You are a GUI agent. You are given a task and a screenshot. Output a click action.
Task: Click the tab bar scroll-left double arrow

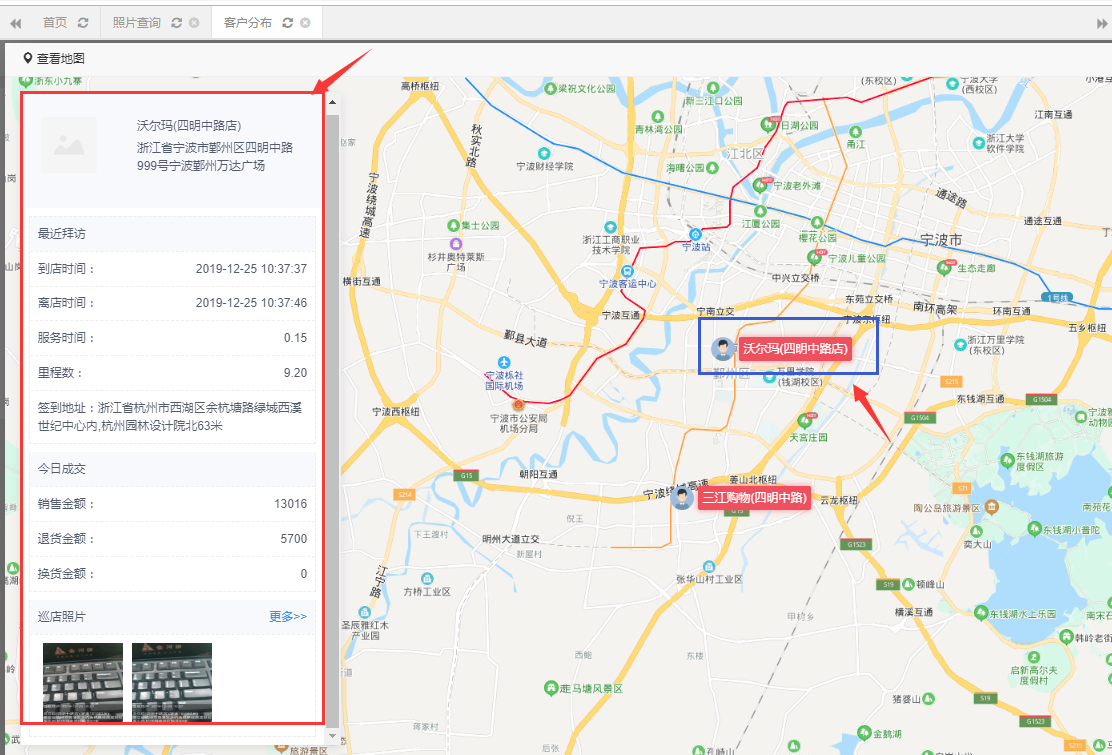[x=16, y=23]
